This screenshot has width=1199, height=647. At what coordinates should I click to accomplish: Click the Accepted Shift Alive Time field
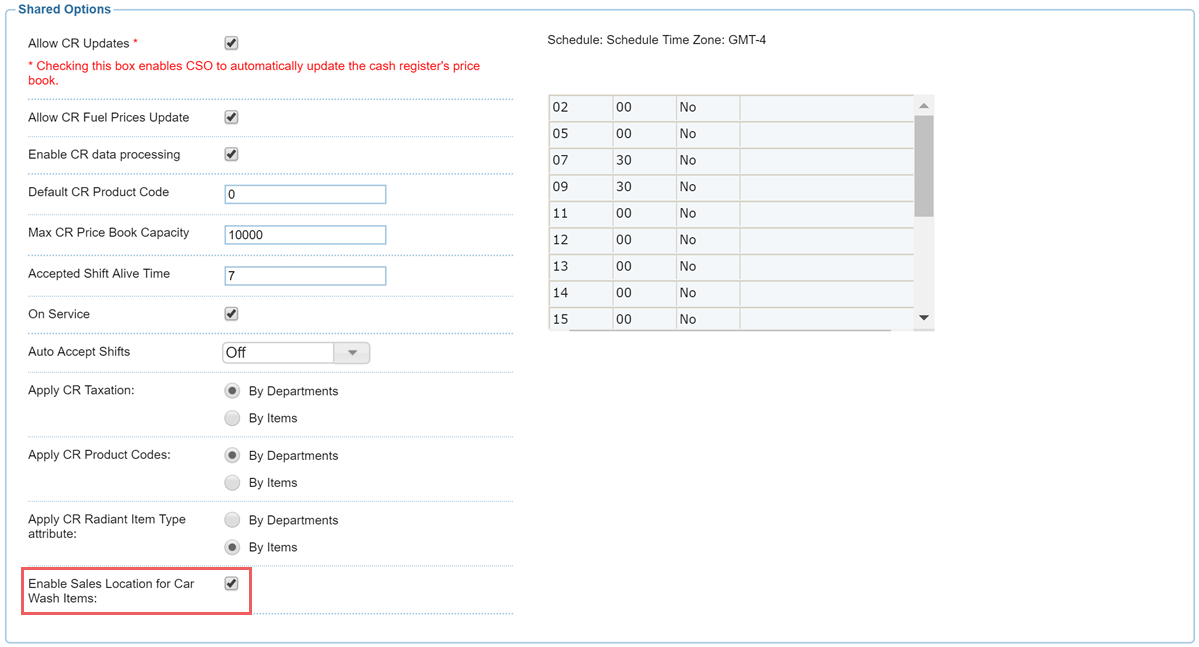(305, 275)
